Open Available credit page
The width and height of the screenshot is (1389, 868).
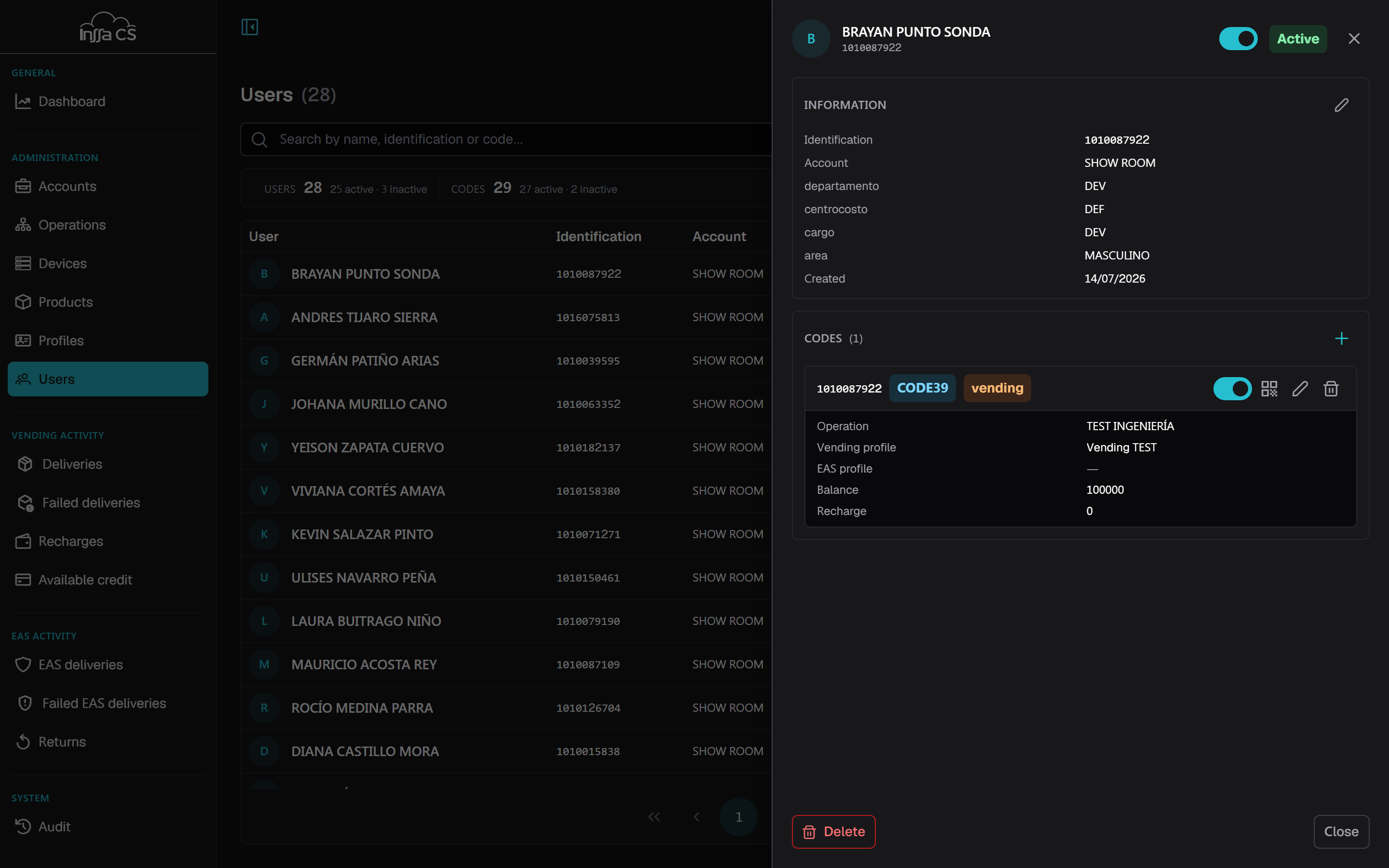click(108, 580)
